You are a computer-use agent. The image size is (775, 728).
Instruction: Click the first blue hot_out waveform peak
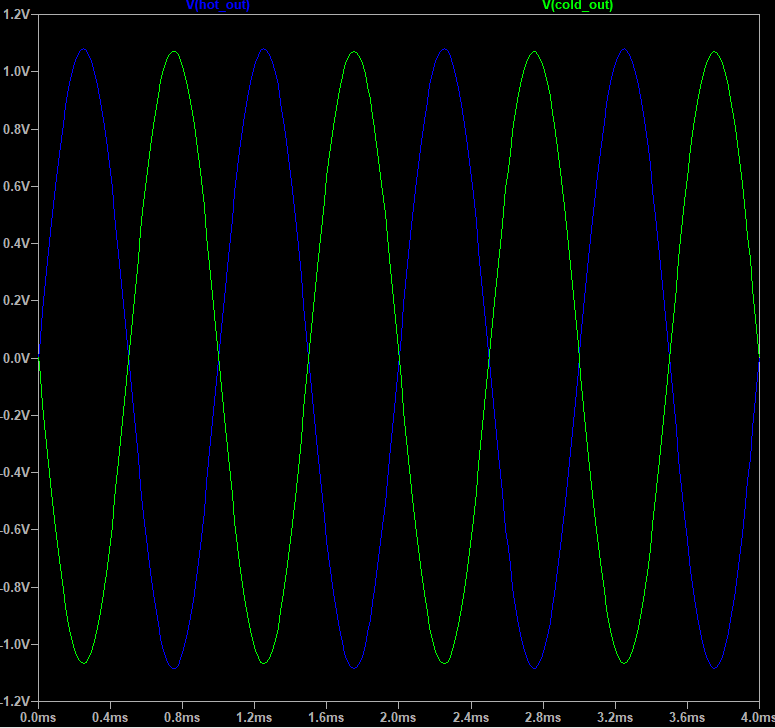pyautogui.click(x=84, y=49)
